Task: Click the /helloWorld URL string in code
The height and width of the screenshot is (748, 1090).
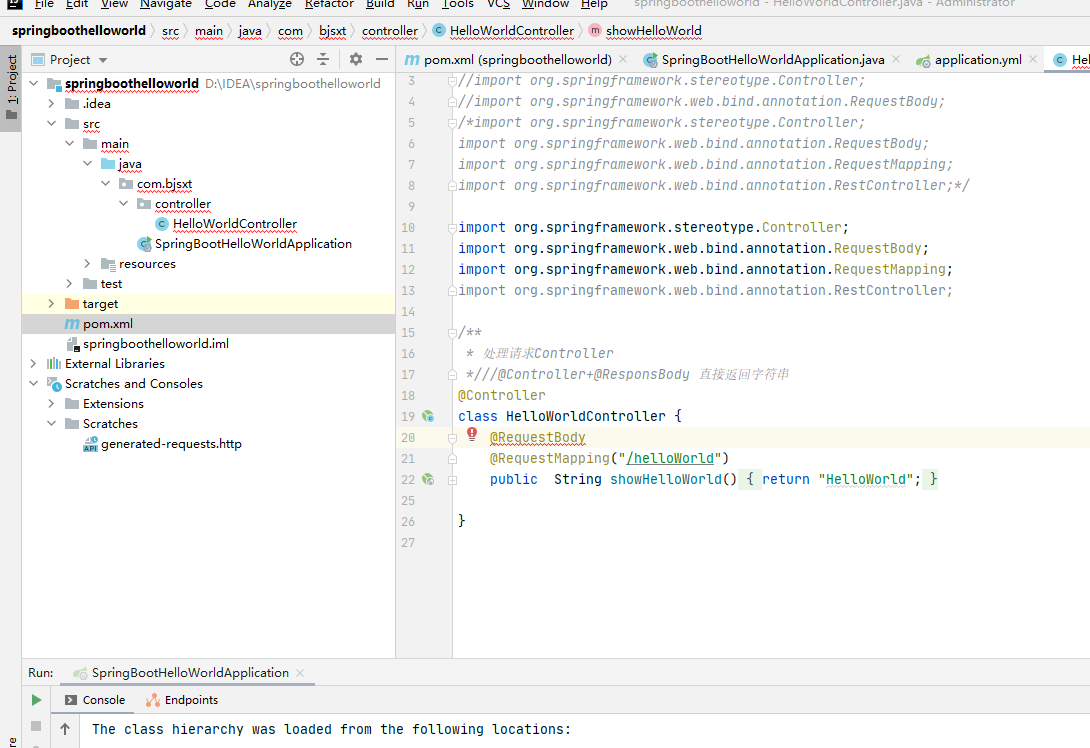Action: [x=670, y=459]
